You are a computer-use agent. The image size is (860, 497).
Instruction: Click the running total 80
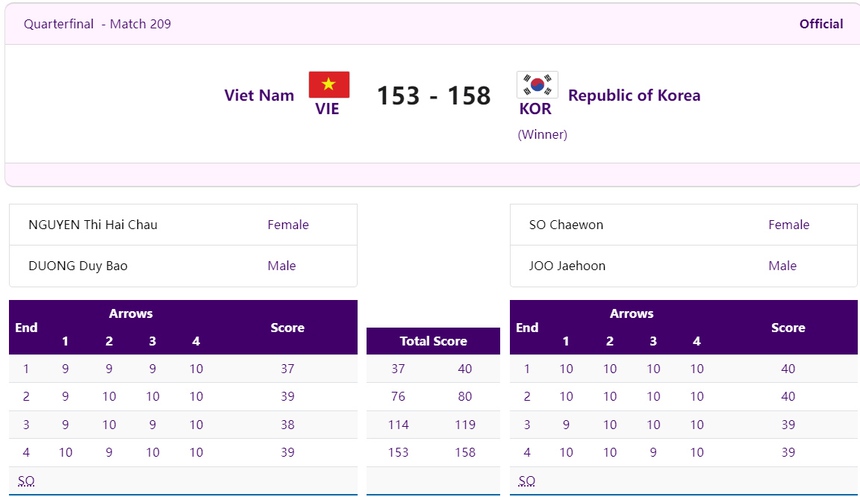465,396
